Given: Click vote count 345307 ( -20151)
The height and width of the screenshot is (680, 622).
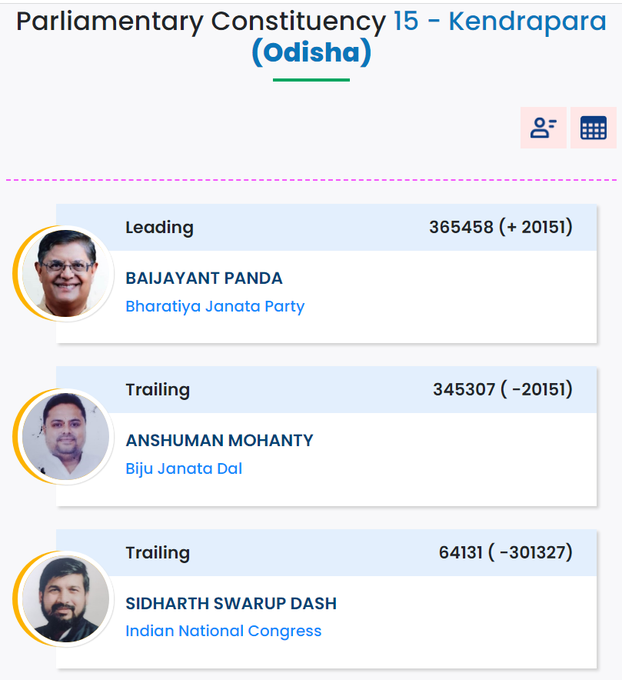Looking at the screenshot, I should (x=502, y=389).
